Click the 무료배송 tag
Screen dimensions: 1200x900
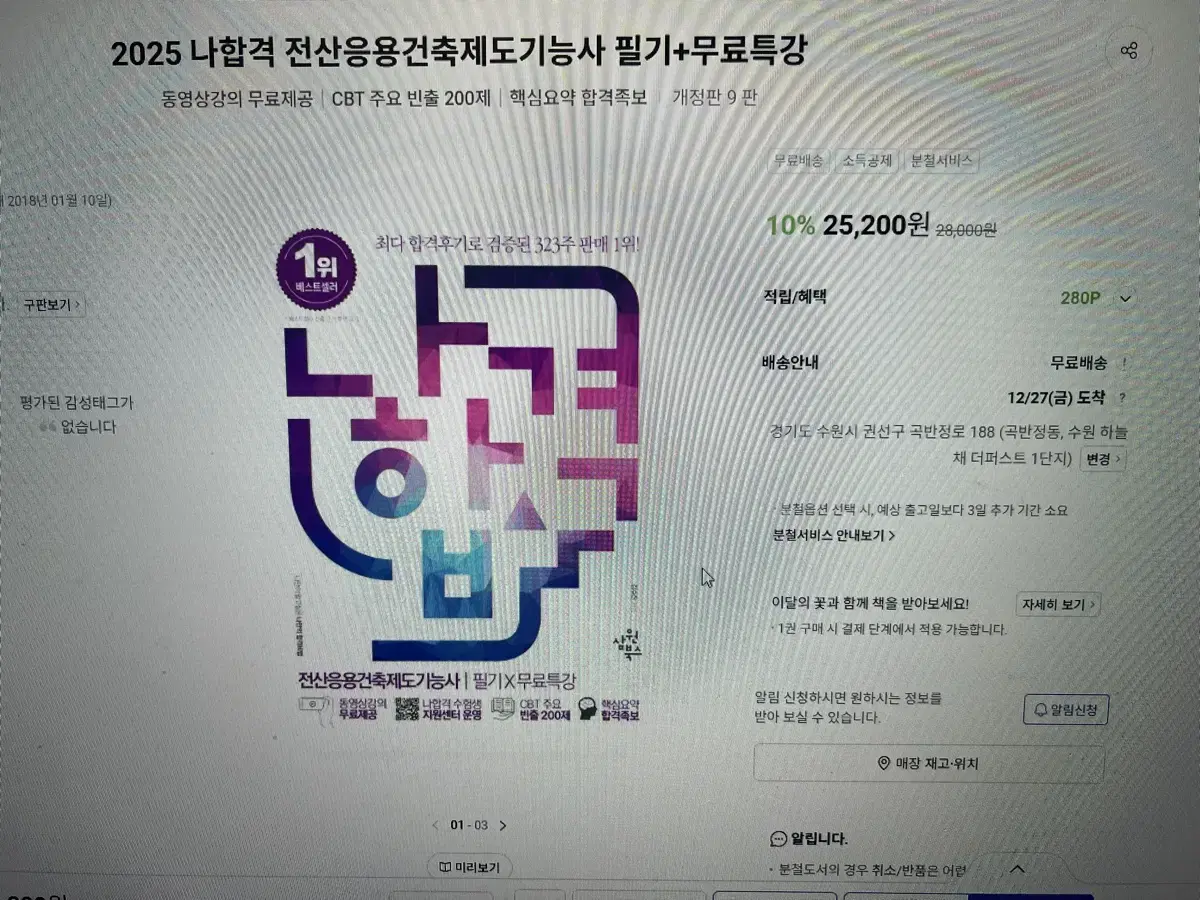click(x=799, y=161)
